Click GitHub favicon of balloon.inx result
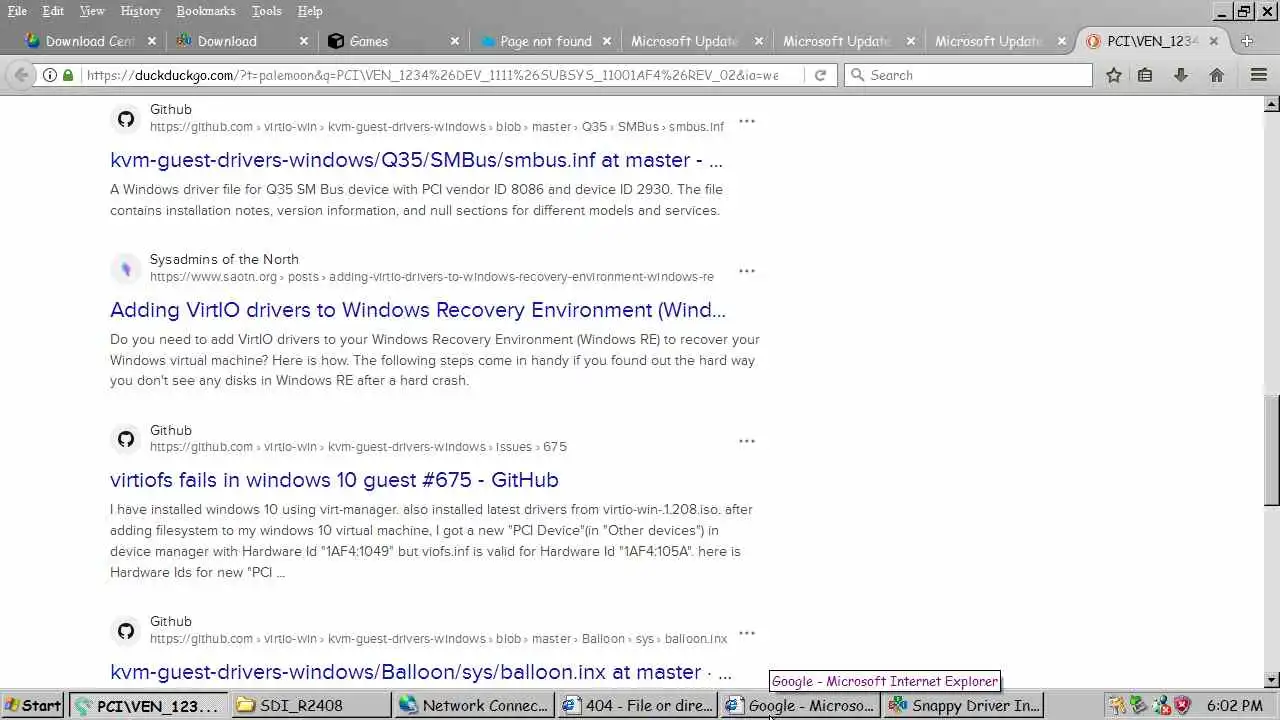1280x720 pixels. coord(126,631)
